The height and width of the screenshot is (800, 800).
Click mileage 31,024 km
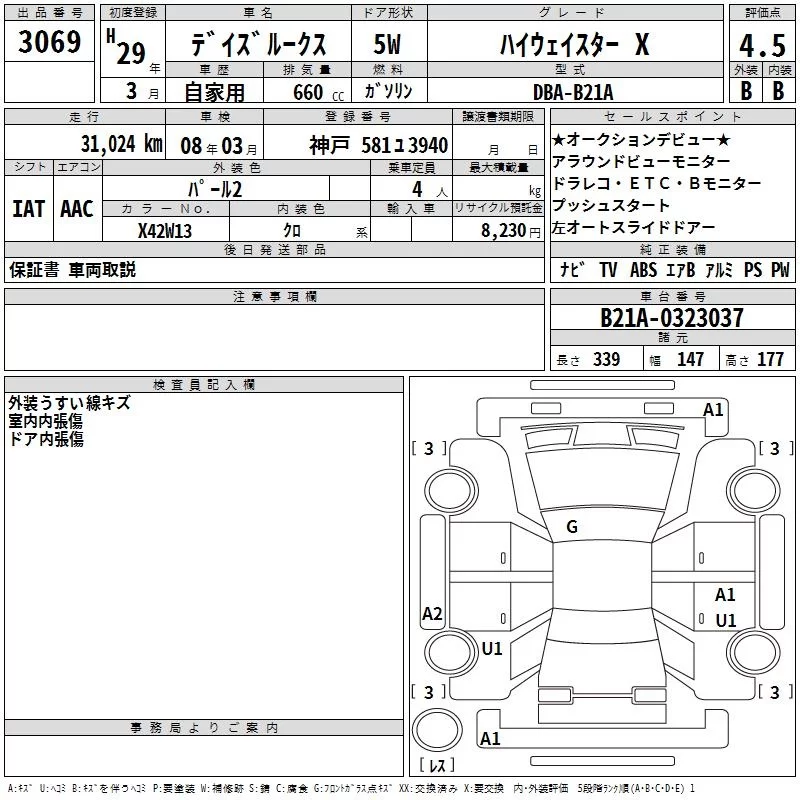coord(121,144)
